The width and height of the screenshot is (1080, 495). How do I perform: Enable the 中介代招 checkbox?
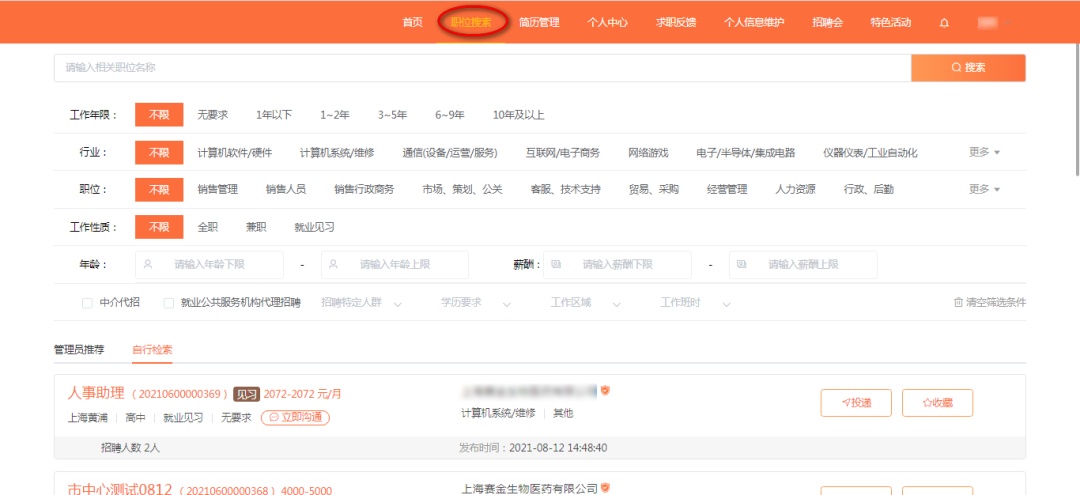coord(87,303)
